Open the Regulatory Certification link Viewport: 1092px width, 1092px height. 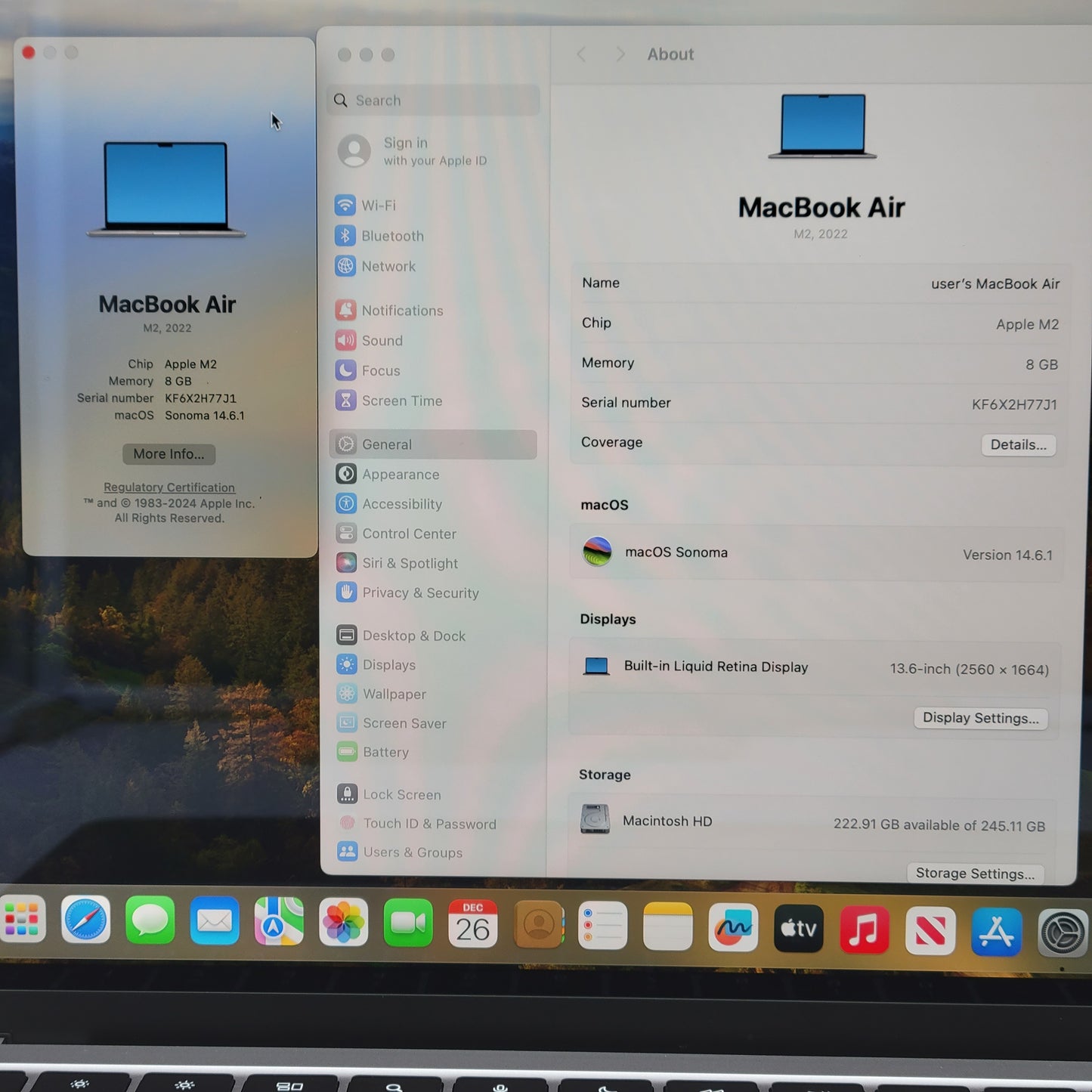[x=169, y=487]
